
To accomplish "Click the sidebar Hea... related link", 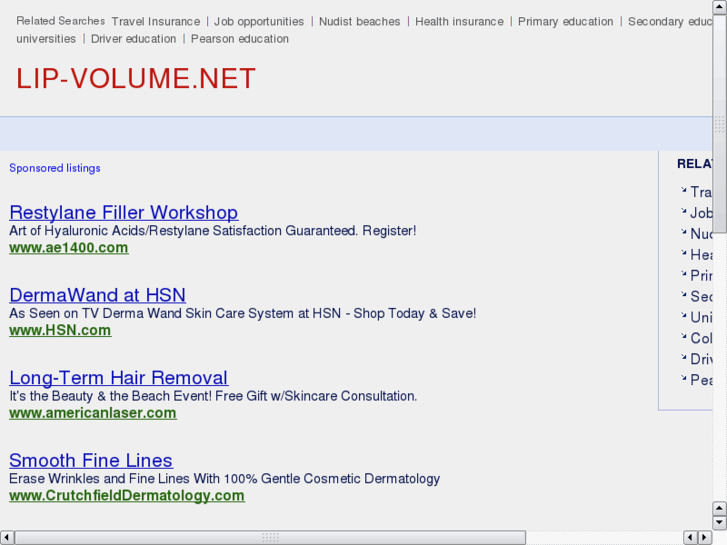I will 701,254.
